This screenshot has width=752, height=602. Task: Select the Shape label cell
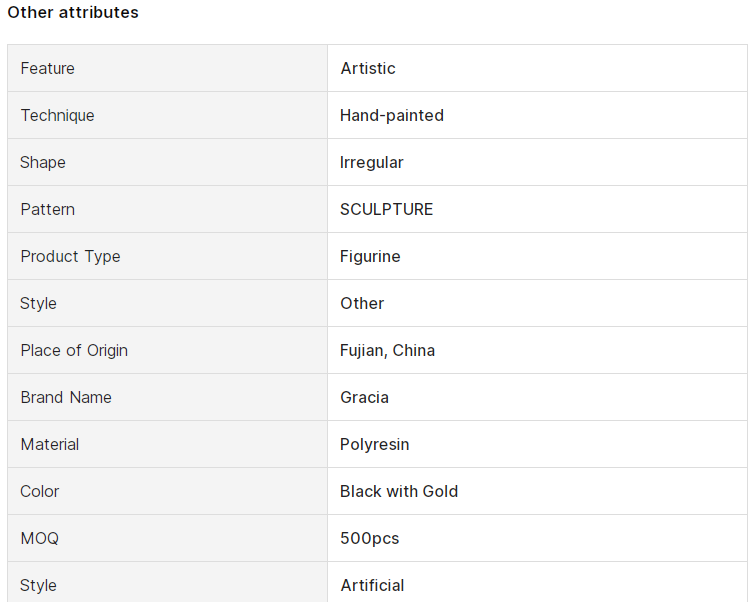pyautogui.click(x=167, y=162)
